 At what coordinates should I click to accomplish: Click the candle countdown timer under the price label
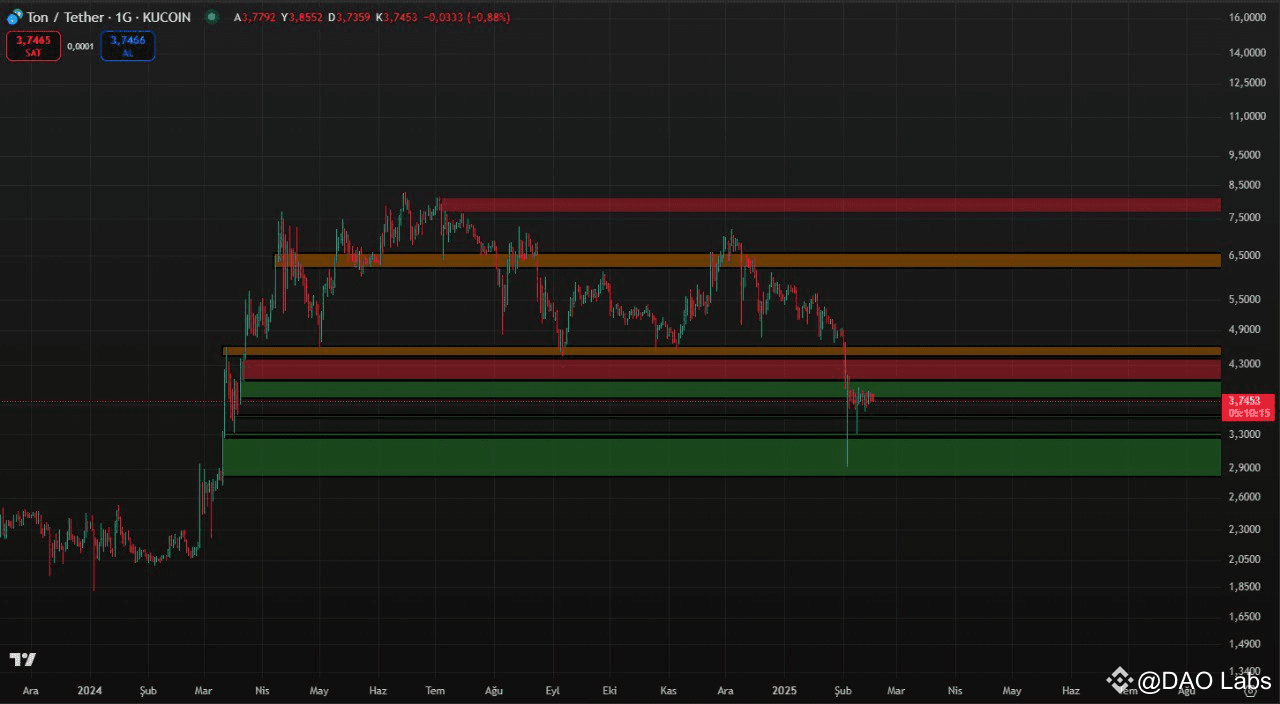1250,413
